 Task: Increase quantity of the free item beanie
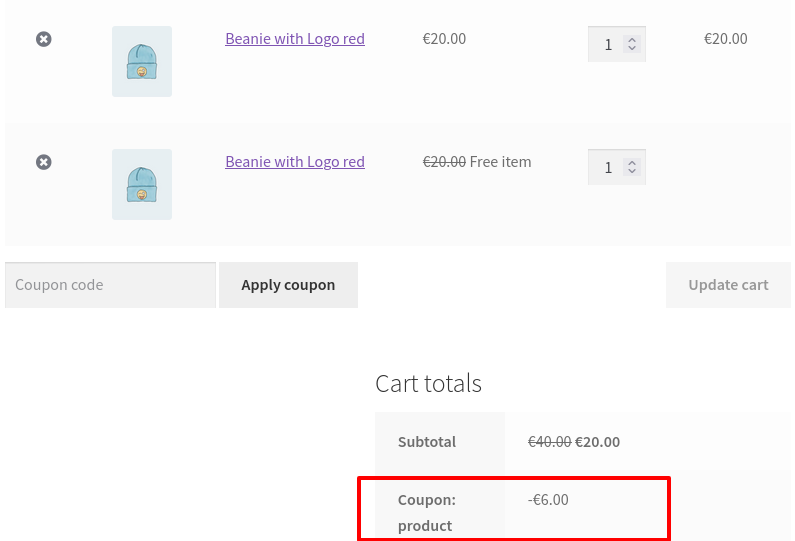[632, 163]
